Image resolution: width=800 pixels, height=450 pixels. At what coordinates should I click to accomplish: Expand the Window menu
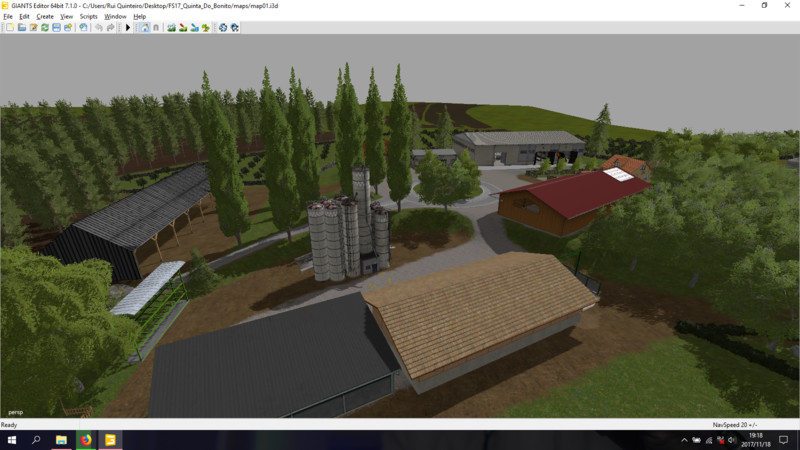115,16
